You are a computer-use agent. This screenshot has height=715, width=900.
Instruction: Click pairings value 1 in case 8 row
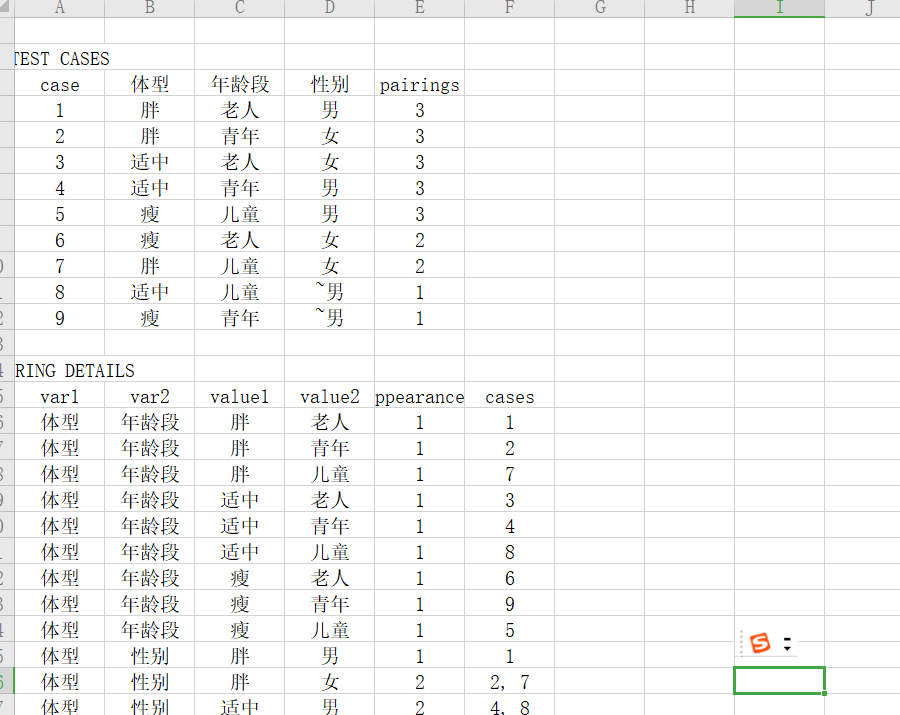420,292
